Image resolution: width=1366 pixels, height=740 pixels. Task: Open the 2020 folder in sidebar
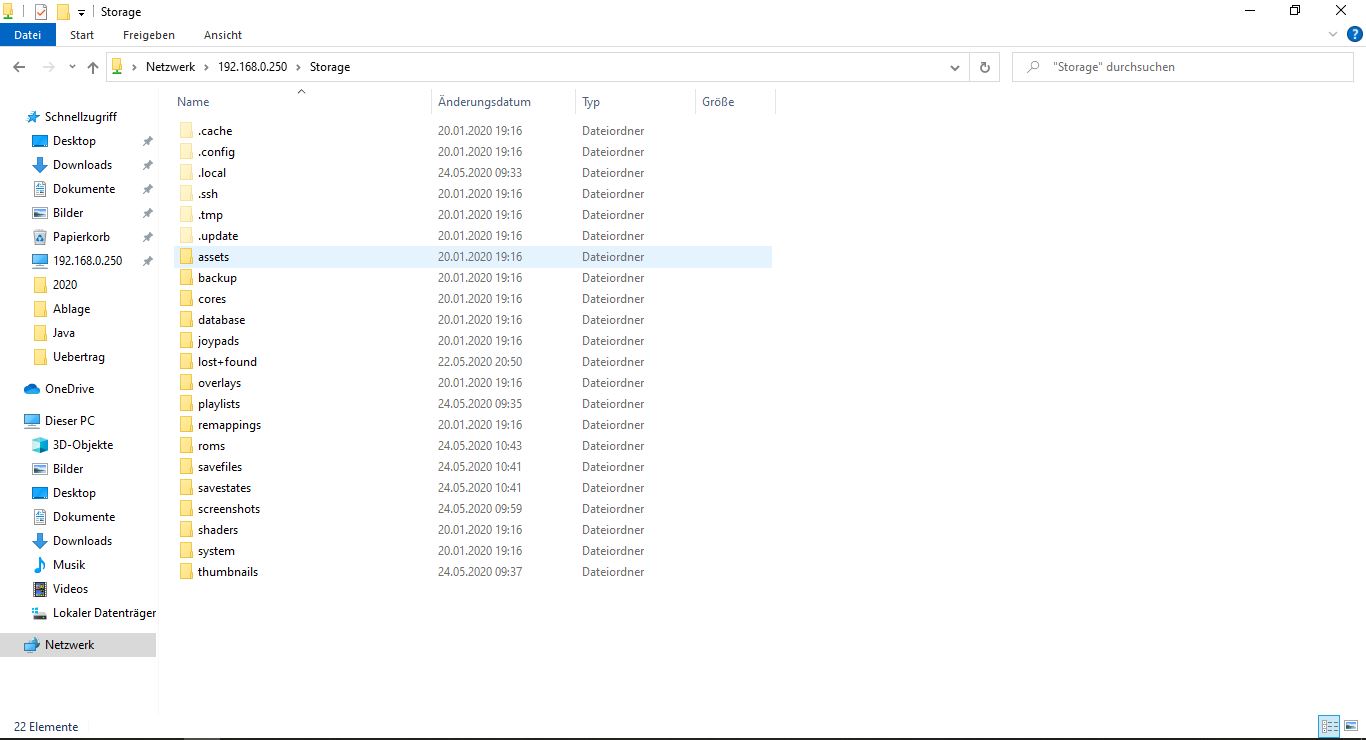pos(65,285)
